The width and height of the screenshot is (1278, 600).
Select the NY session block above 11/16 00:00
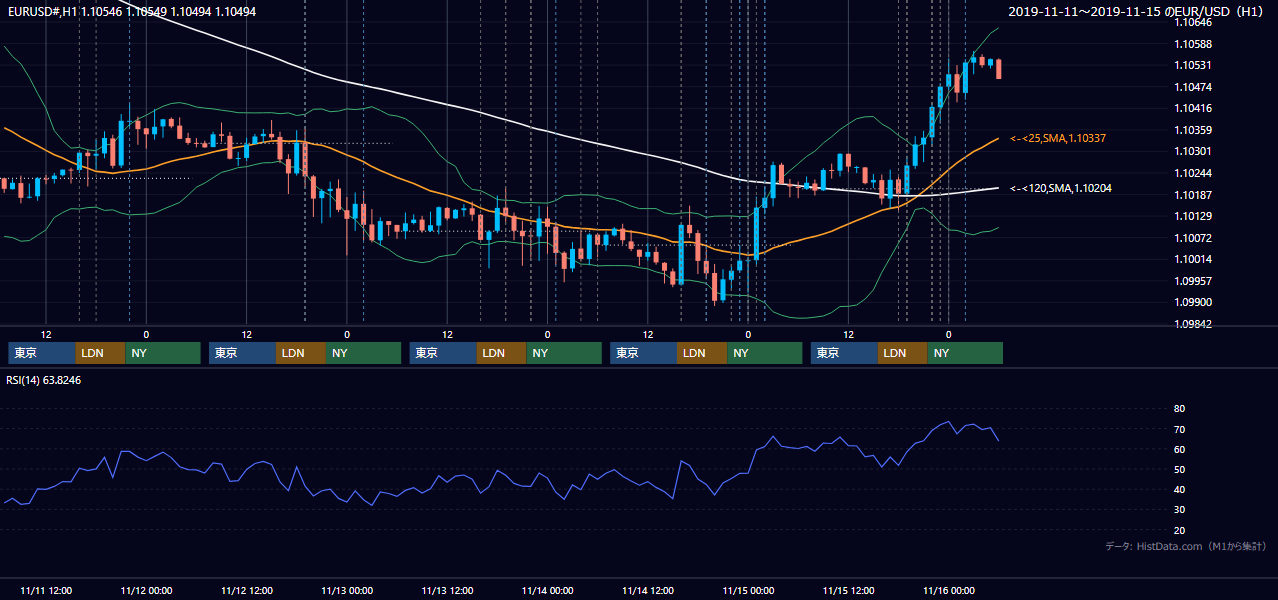pyautogui.click(x=965, y=353)
